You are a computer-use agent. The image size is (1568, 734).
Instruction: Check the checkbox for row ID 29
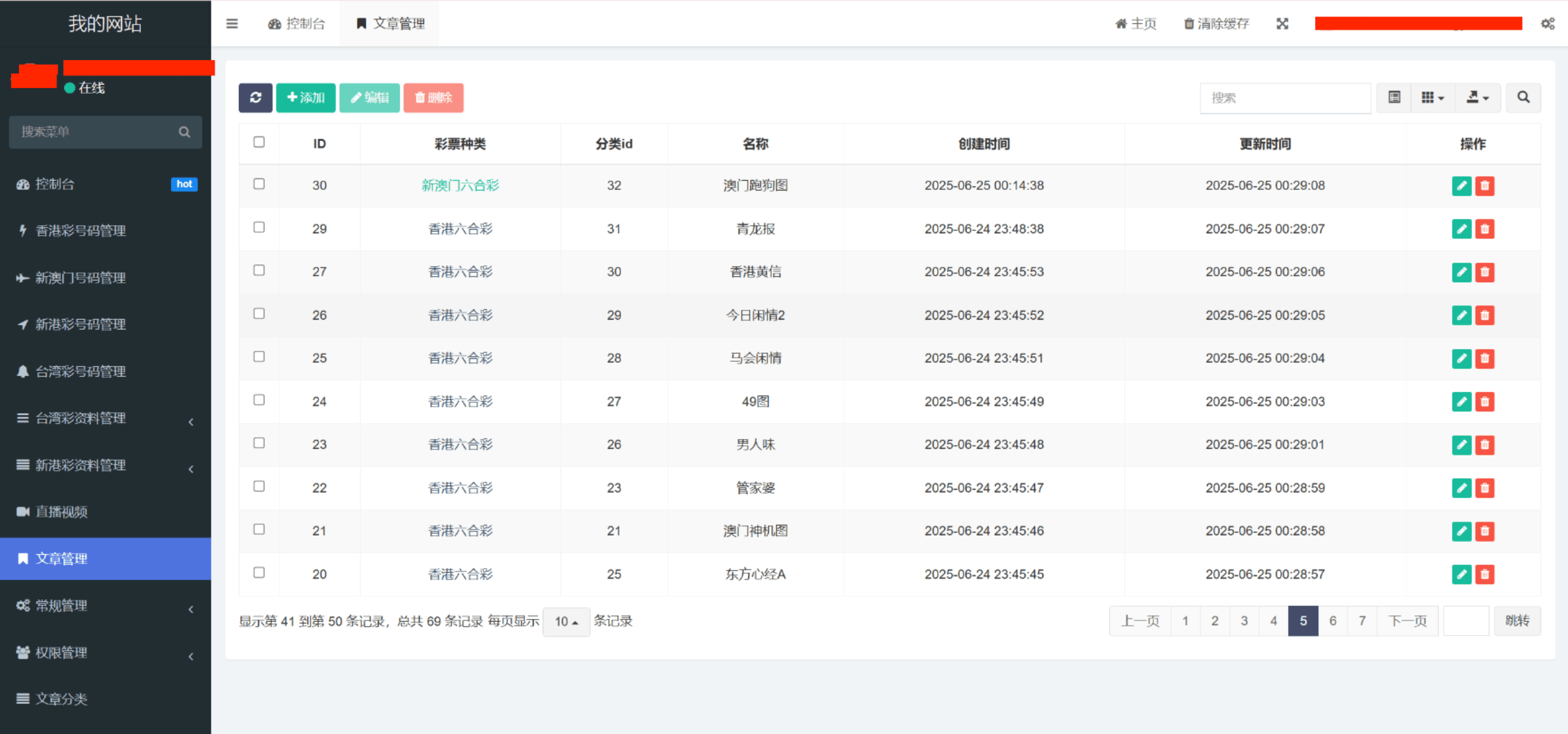(x=259, y=227)
